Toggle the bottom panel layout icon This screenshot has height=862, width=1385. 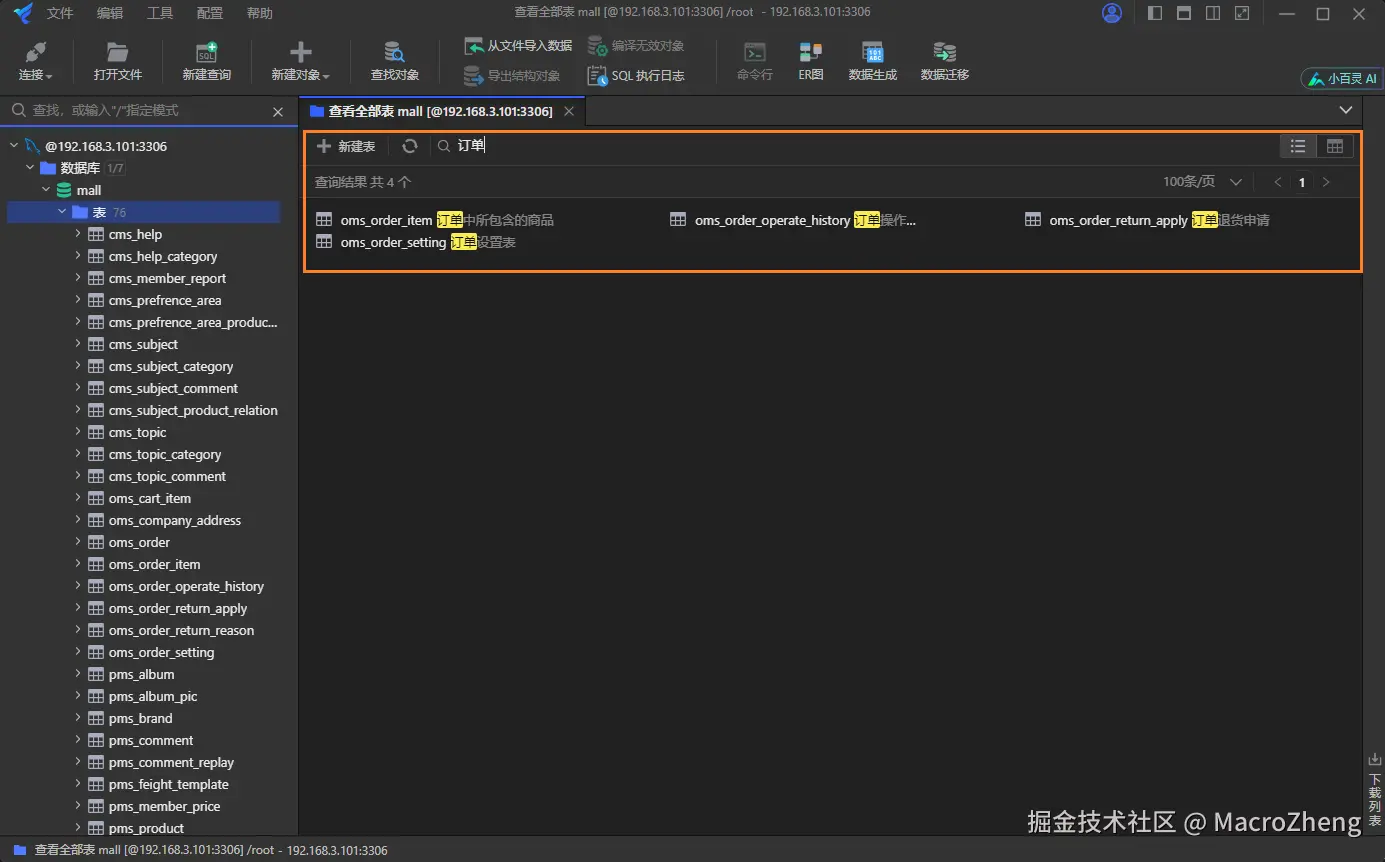(1184, 13)
